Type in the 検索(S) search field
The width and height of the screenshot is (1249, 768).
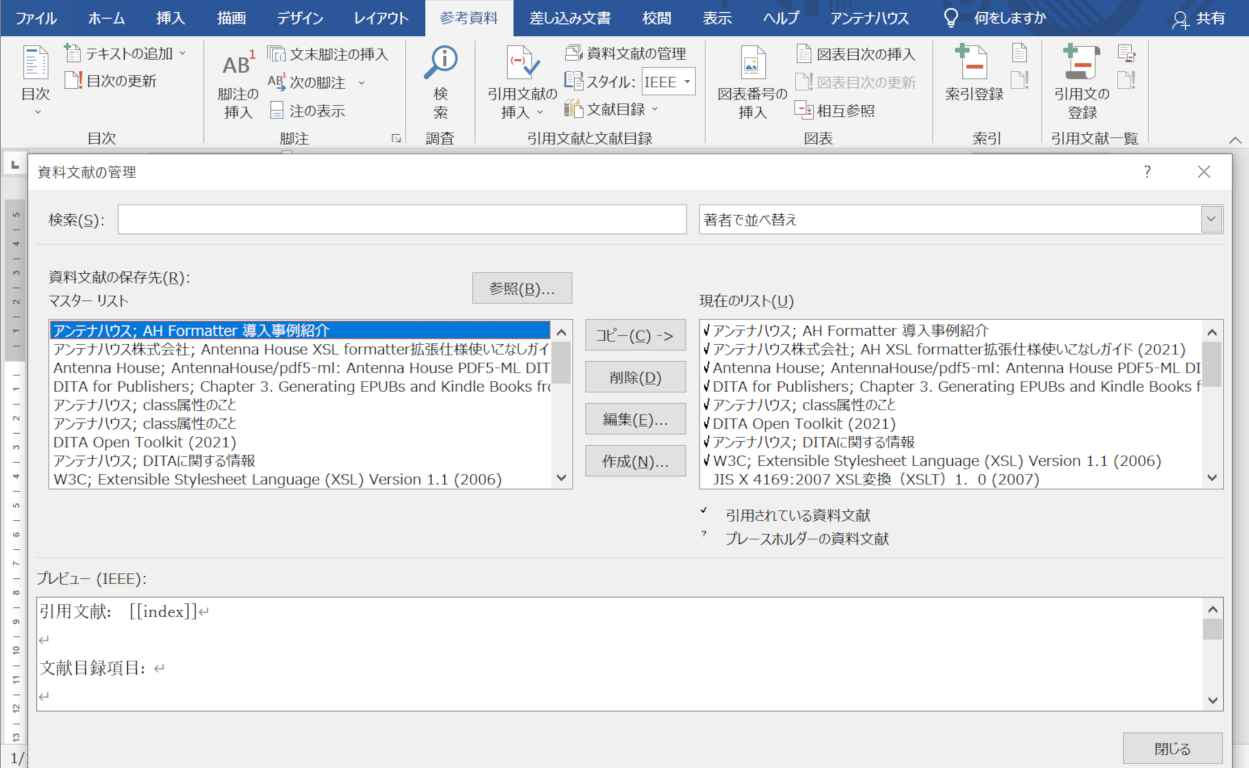pyautogui.click(x=400, y=219)
